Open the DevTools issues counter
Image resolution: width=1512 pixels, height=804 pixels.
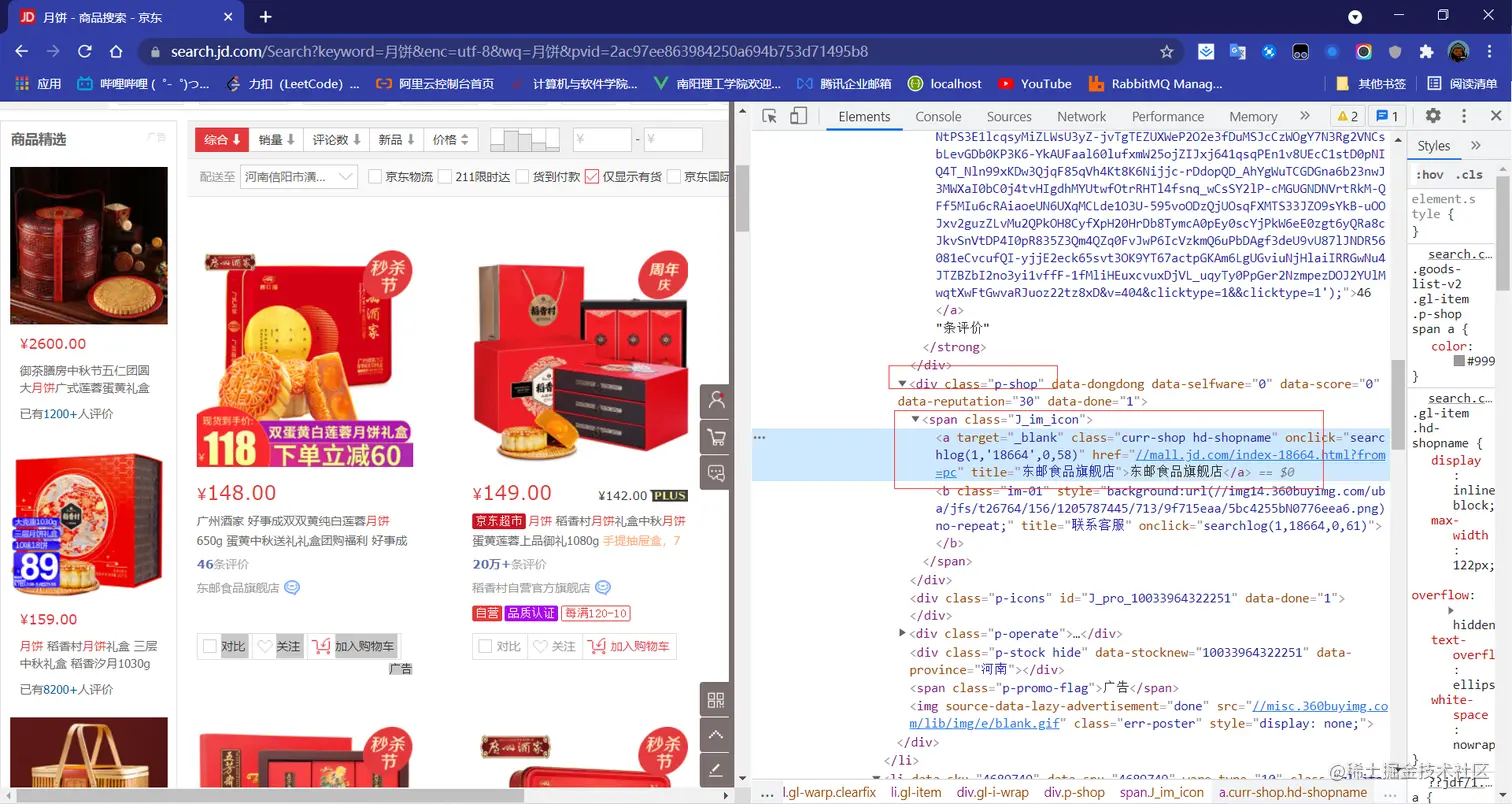(1387, 116)
